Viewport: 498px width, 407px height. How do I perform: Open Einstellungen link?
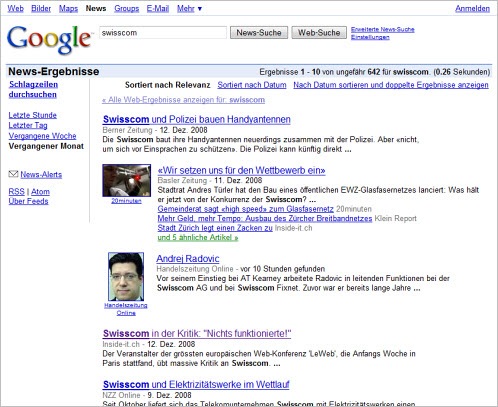click(370, 37)
